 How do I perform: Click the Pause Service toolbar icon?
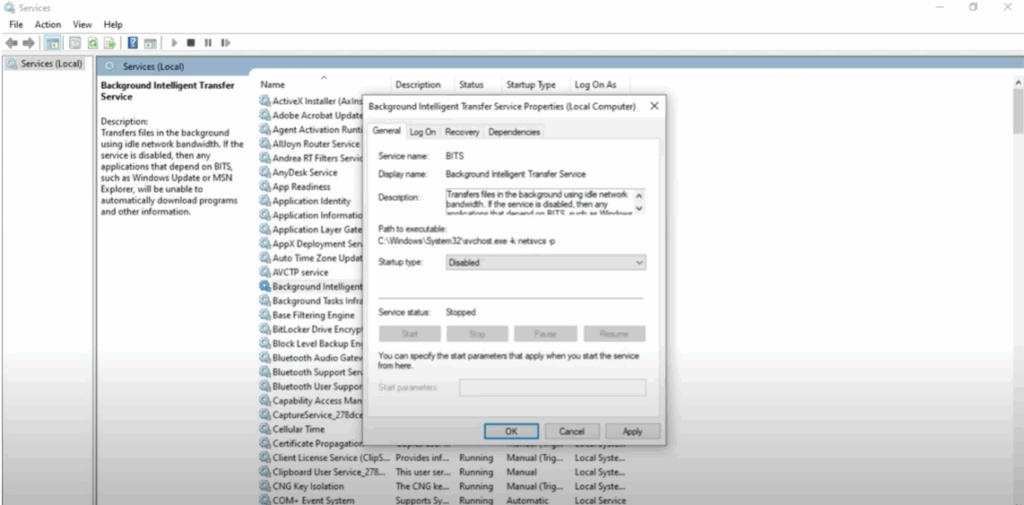[208, 43]
